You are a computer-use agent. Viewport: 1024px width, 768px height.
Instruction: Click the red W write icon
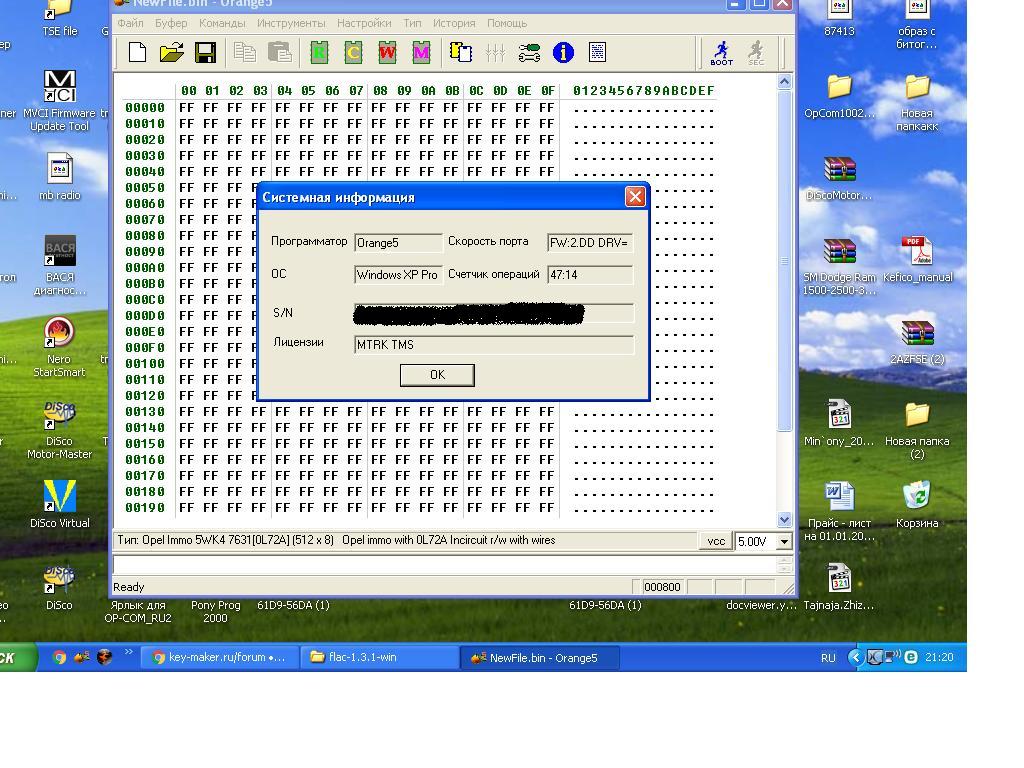387,52
